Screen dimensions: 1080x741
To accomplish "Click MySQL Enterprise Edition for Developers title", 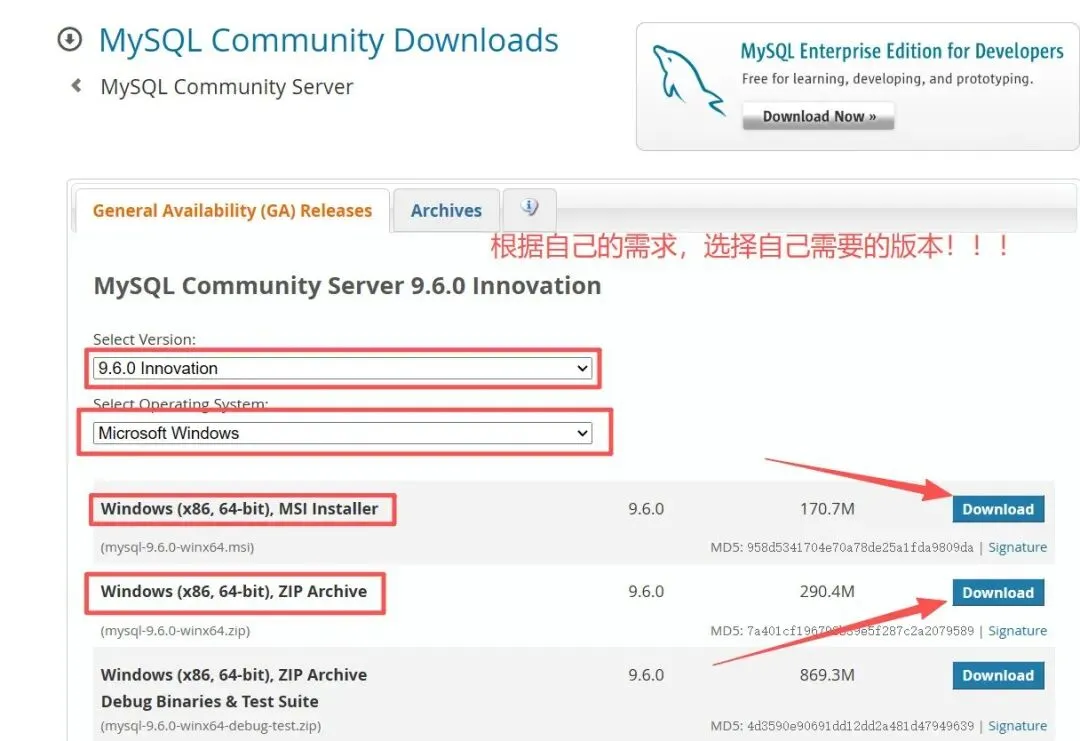I will pos(902,51).
